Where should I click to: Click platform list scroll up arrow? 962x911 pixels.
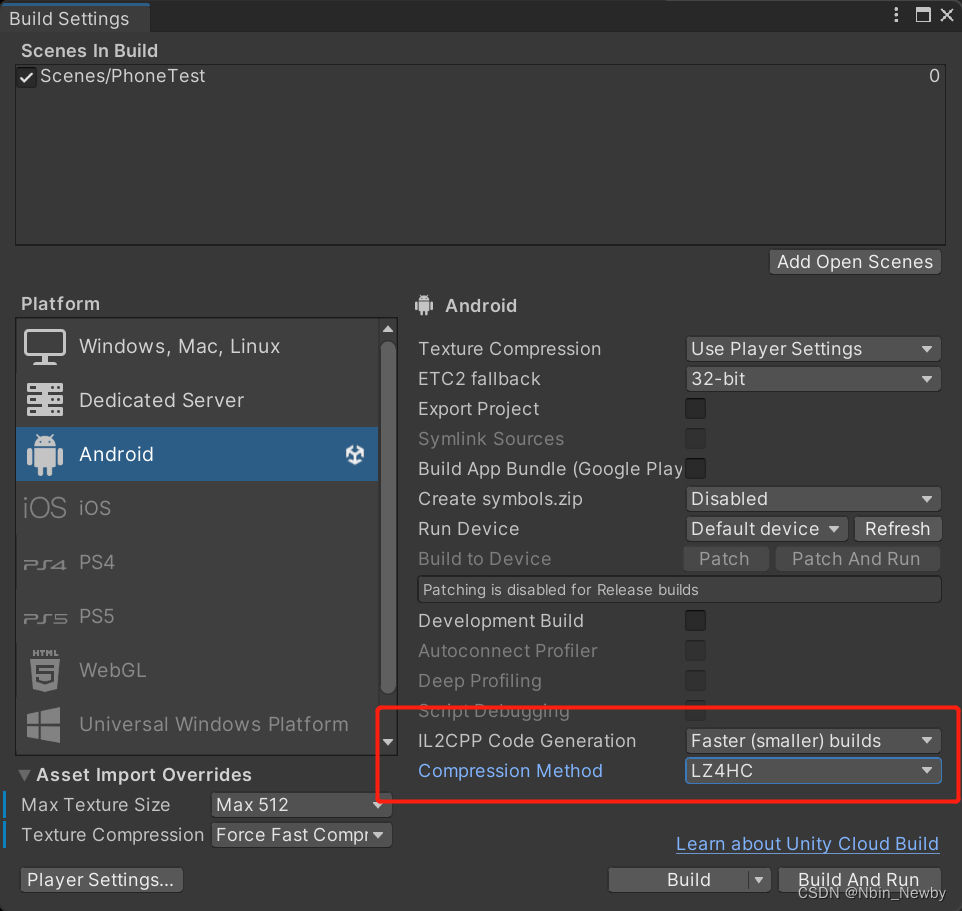[388, 329]
